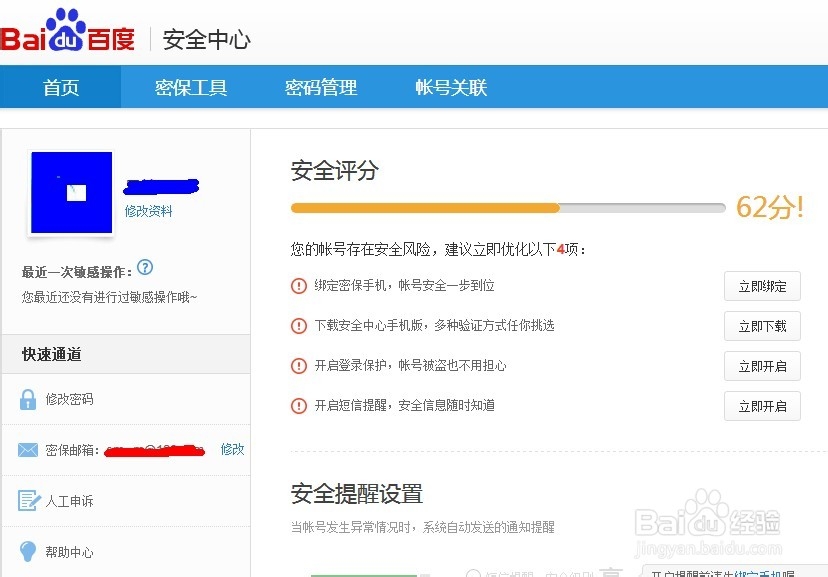Viewport: 828px width, 577px height.
Task: Click the 安全提醒设置 heading
Action: tap(357, 494)
